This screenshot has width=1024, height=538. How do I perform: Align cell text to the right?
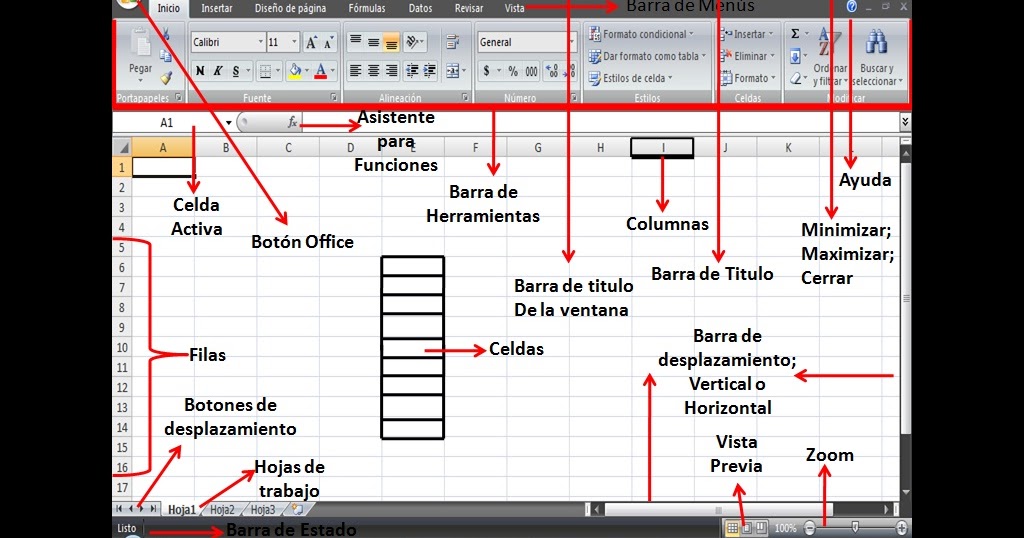(x=391, y=71)
